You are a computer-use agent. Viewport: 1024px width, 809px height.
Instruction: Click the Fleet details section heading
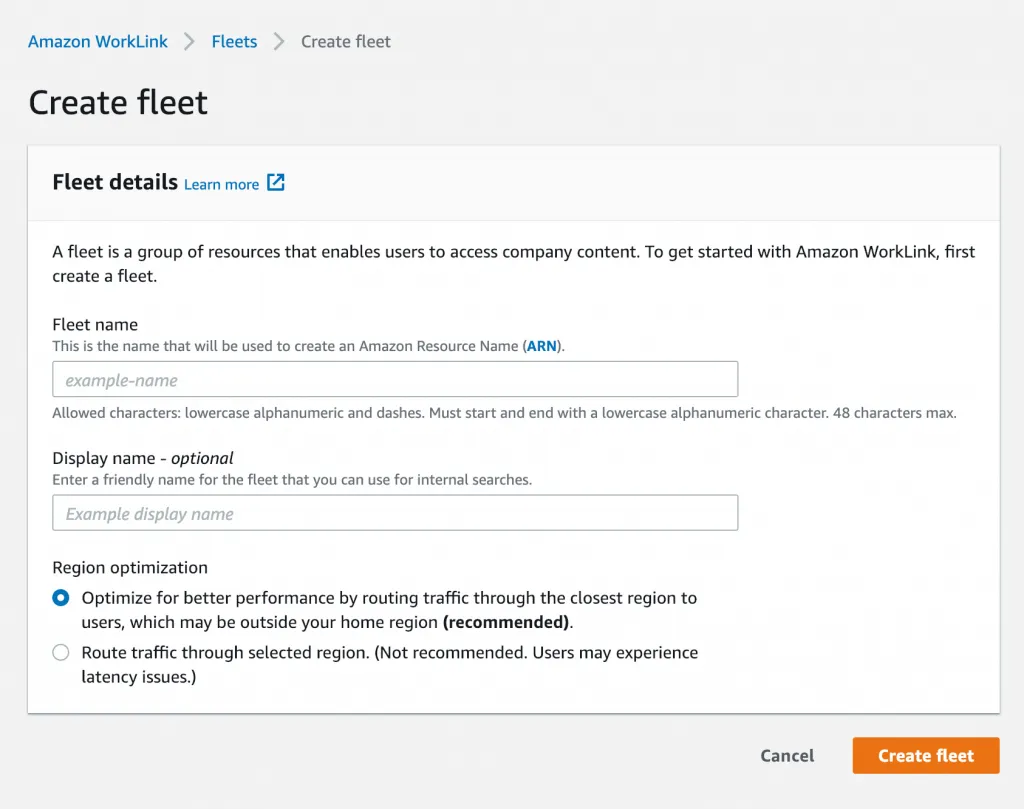pyautogui.click(x=115, y=182)
